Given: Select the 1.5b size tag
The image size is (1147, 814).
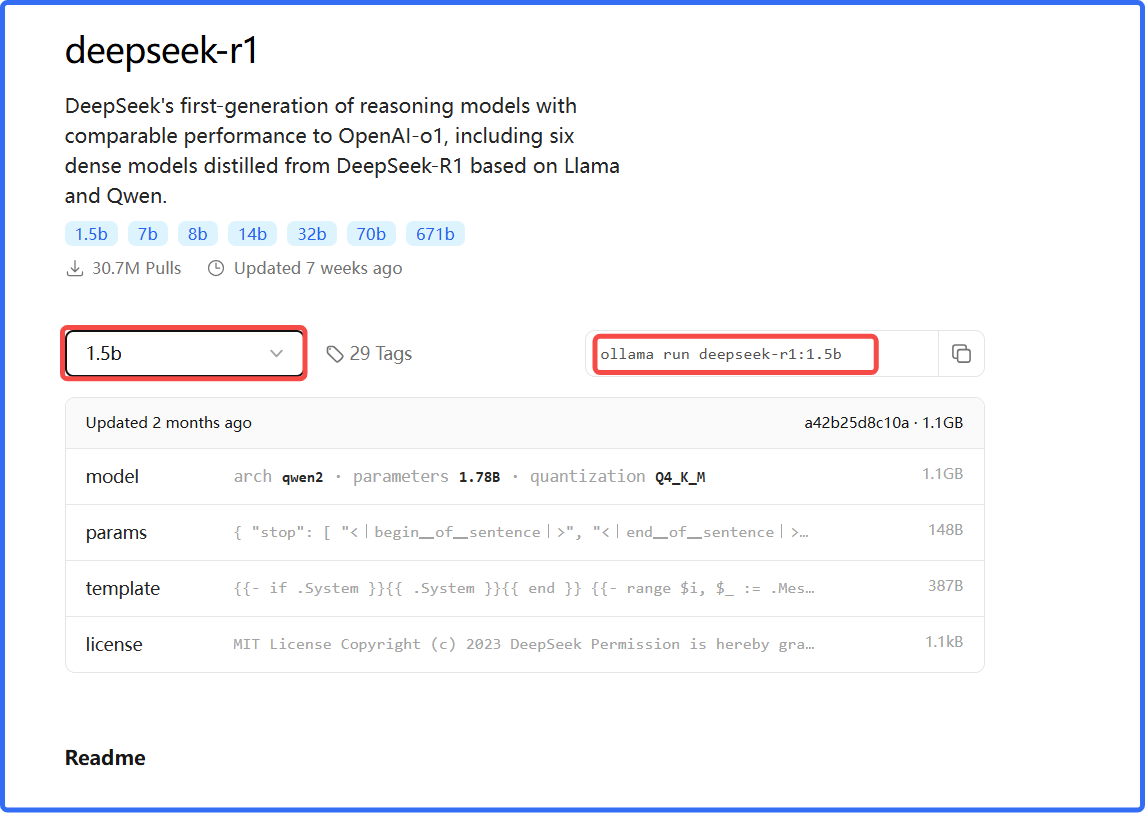Looking at the screenshot, I should pos(91,234).
